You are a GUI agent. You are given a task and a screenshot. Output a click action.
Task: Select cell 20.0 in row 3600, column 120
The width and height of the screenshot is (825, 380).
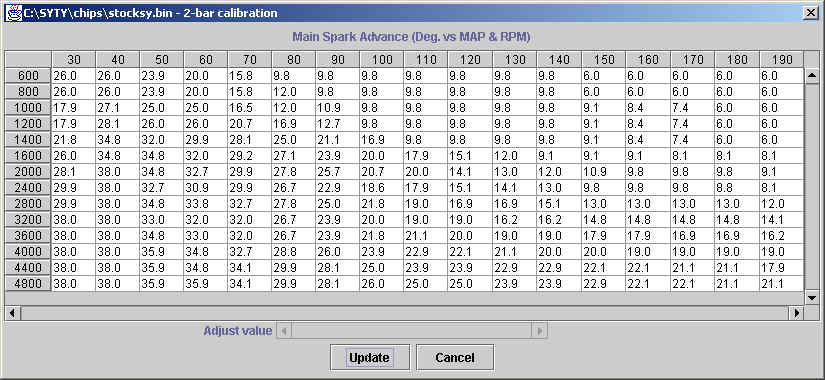(470, 236)
